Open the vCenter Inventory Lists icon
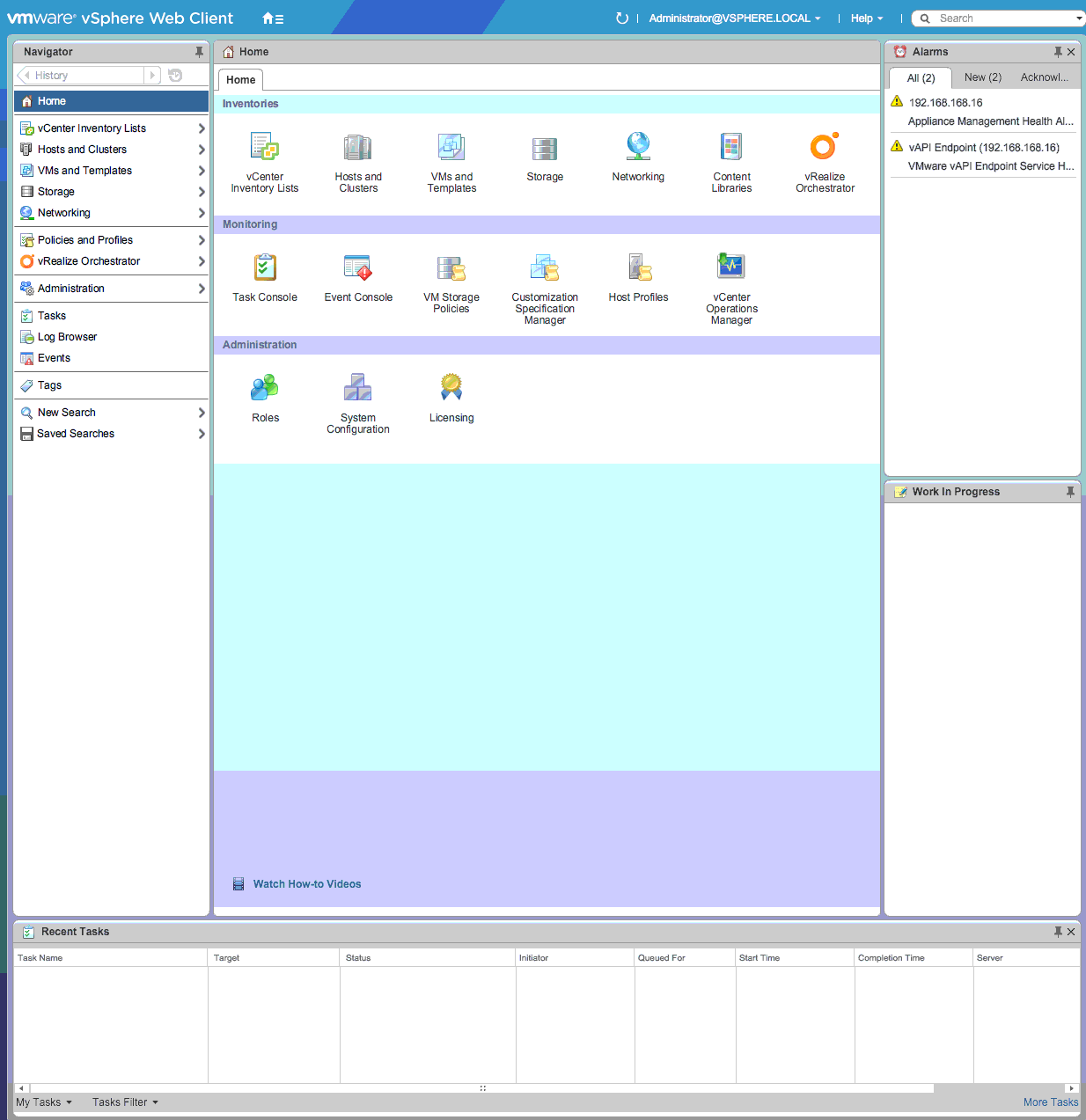Screen dimensions: 1086x1120 tap(264, 148)
